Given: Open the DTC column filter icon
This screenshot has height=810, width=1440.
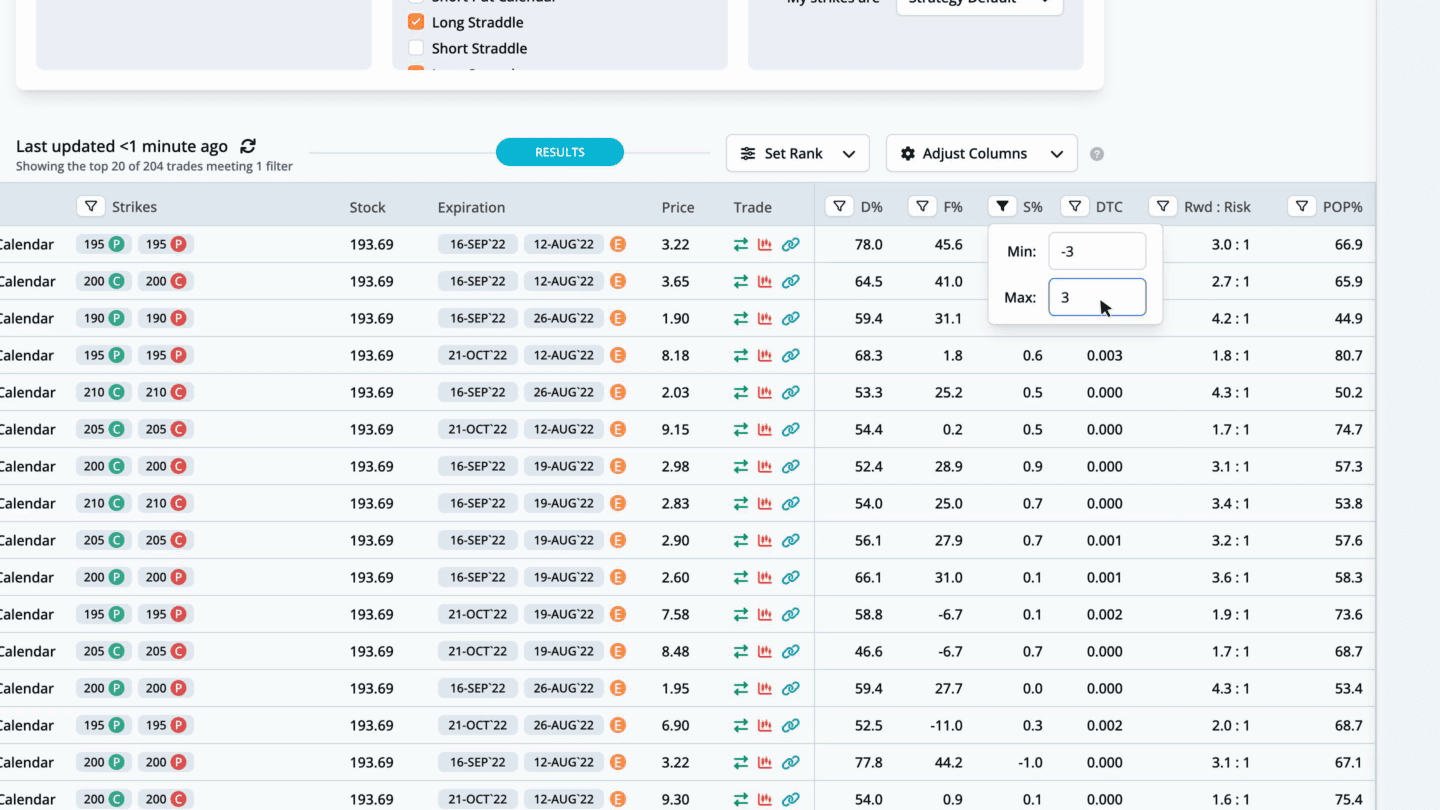Looking at the screenshot, I should pos(1074,206).
